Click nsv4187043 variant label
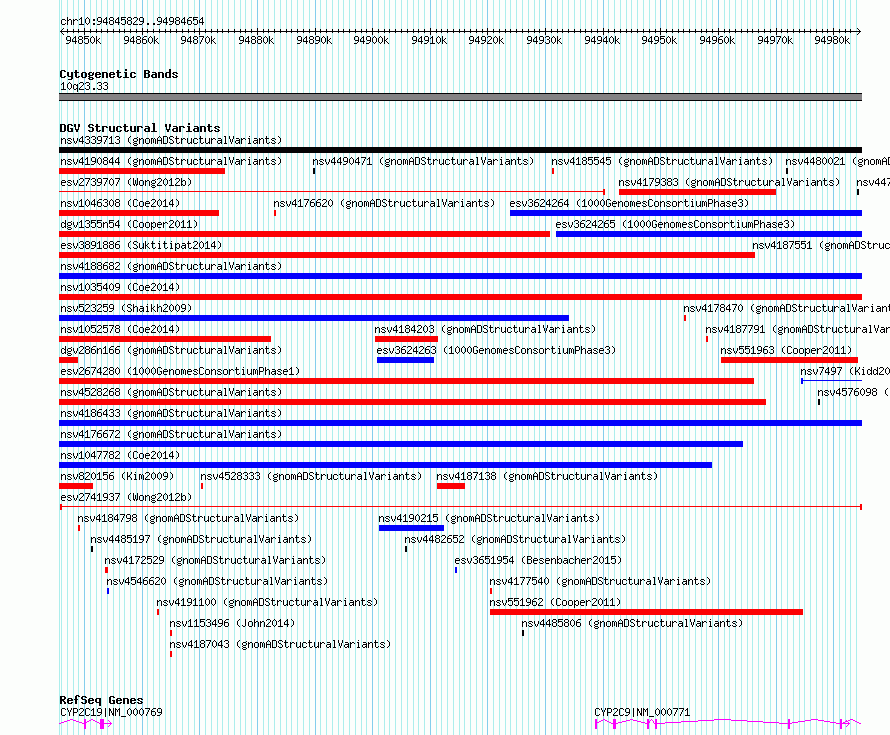The height and width of the screenshot is (735, 890). (280, 644)
